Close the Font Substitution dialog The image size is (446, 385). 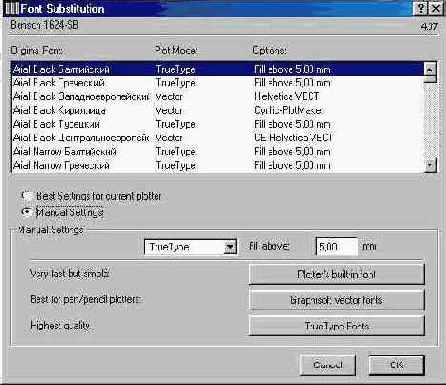435,8
